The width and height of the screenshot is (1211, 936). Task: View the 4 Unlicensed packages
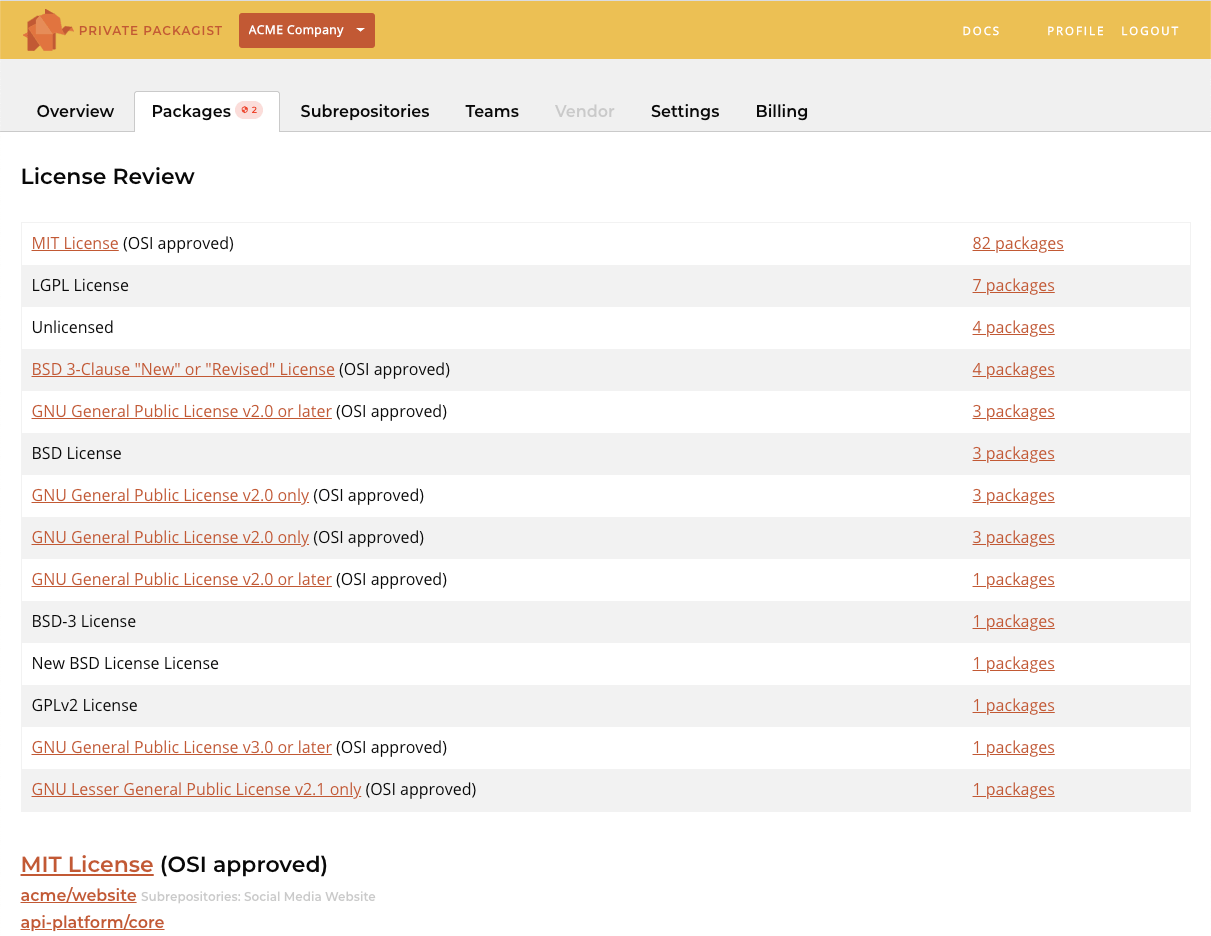pos(1013,327)
